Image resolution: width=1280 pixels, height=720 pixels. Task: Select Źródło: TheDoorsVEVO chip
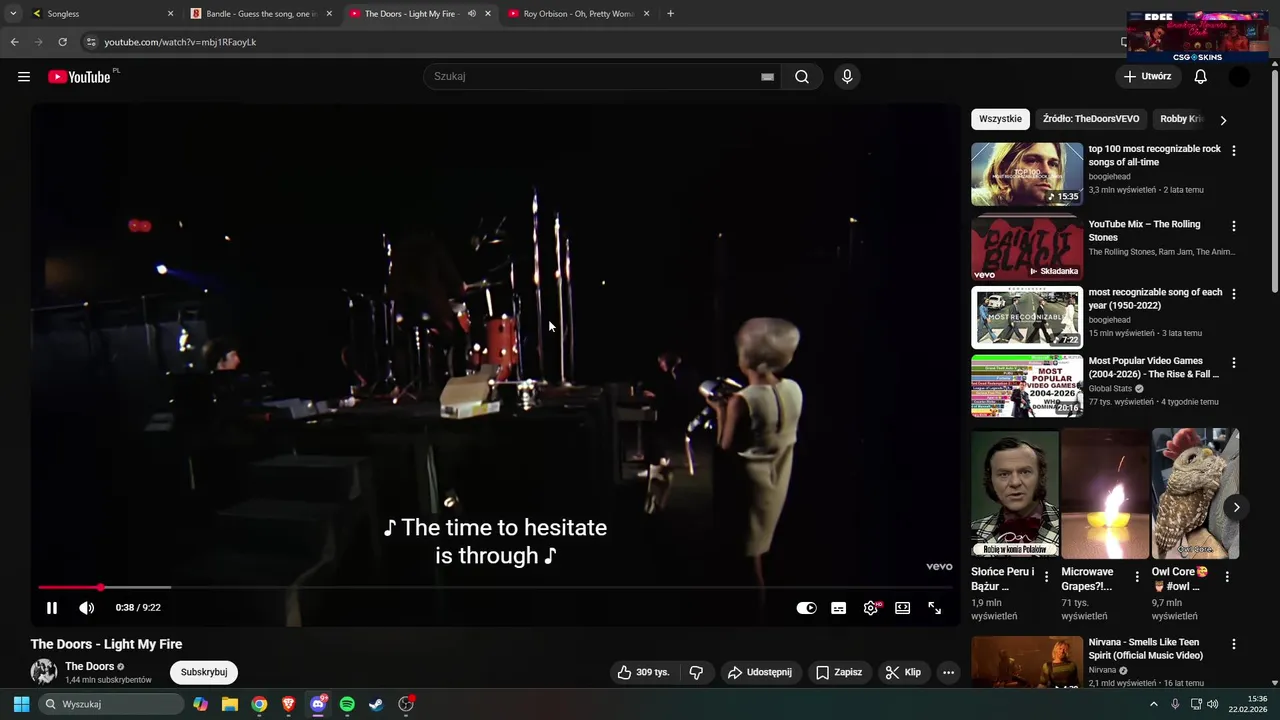pyautogui.click(x=1091, y=119)
